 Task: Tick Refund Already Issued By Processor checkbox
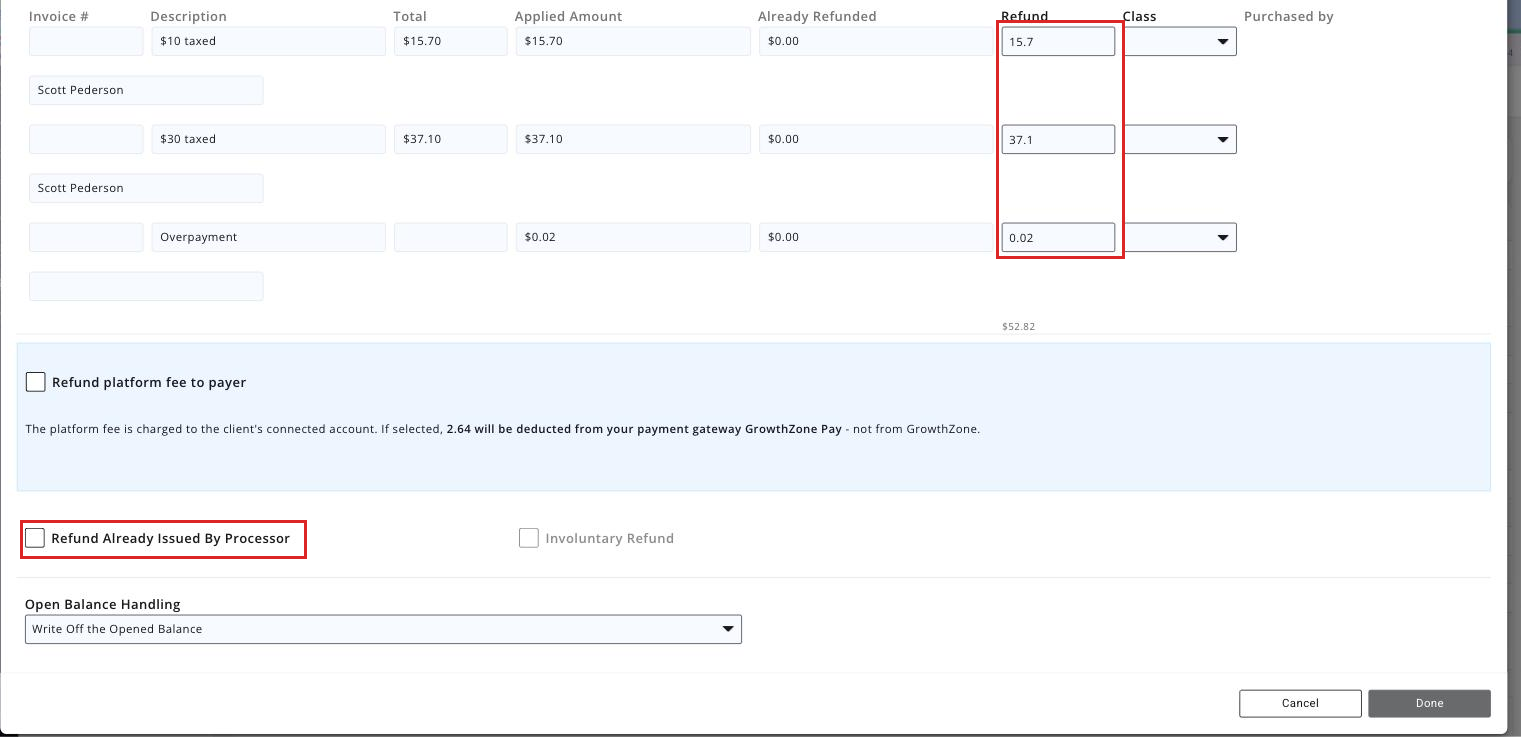click(x=35, y=538)
